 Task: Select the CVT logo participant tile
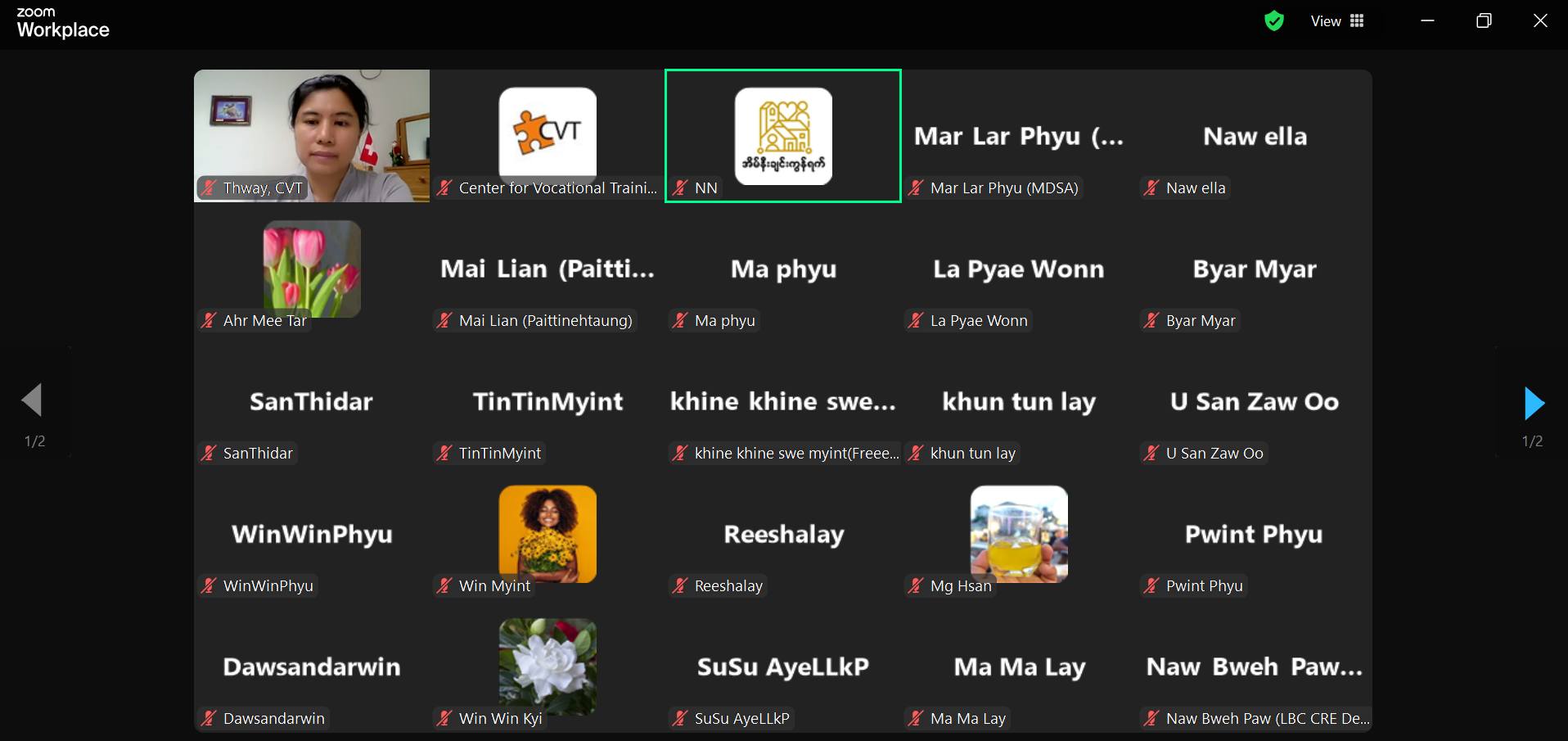point(547,136)
